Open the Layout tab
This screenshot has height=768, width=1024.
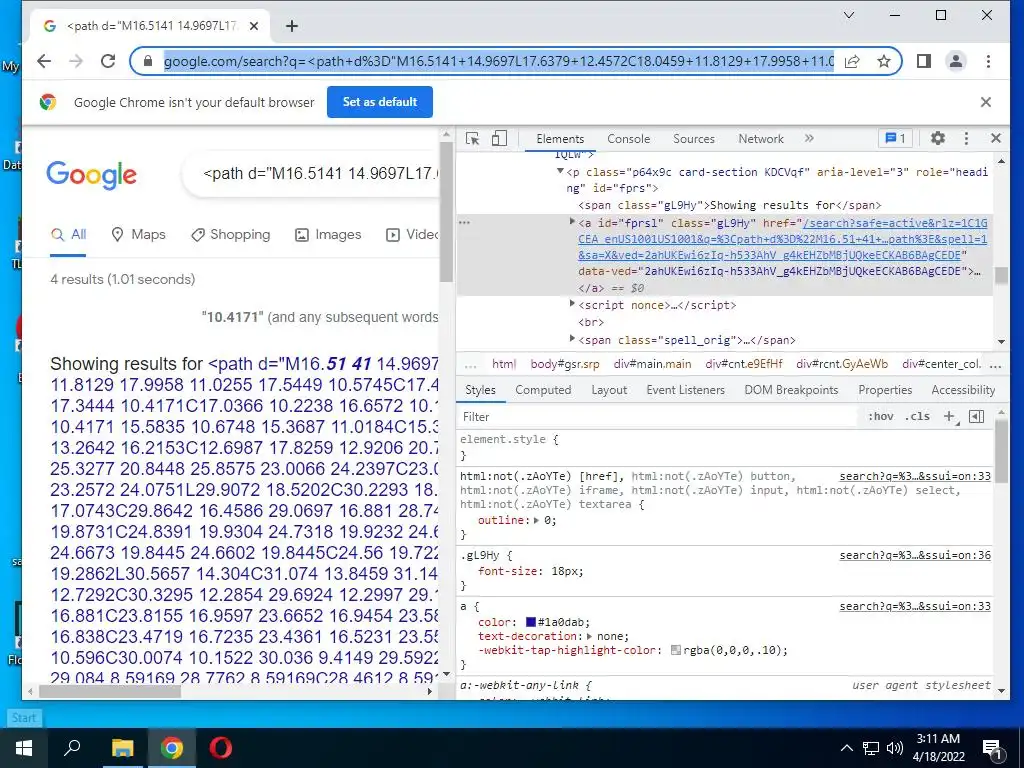click(x=609, y=390)
